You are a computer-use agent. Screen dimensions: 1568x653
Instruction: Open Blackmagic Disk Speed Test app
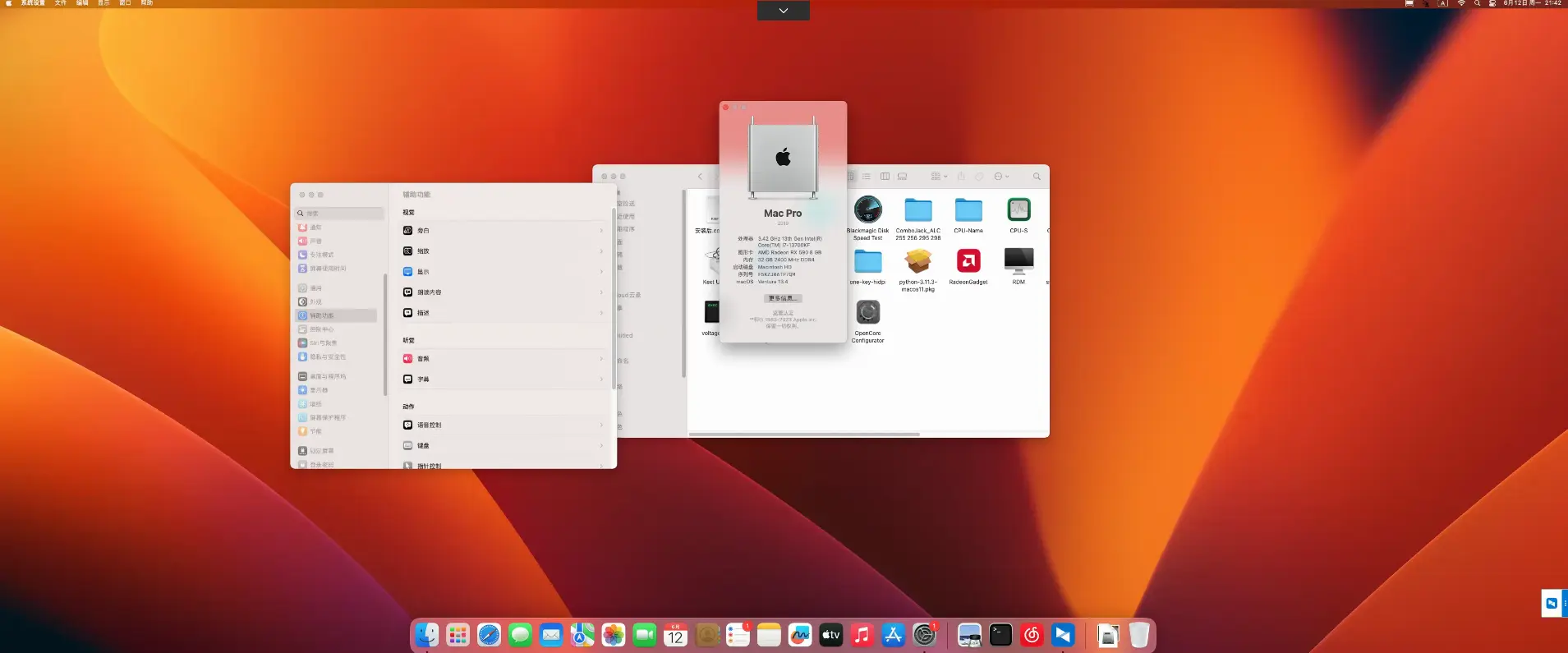coord(867,210)
